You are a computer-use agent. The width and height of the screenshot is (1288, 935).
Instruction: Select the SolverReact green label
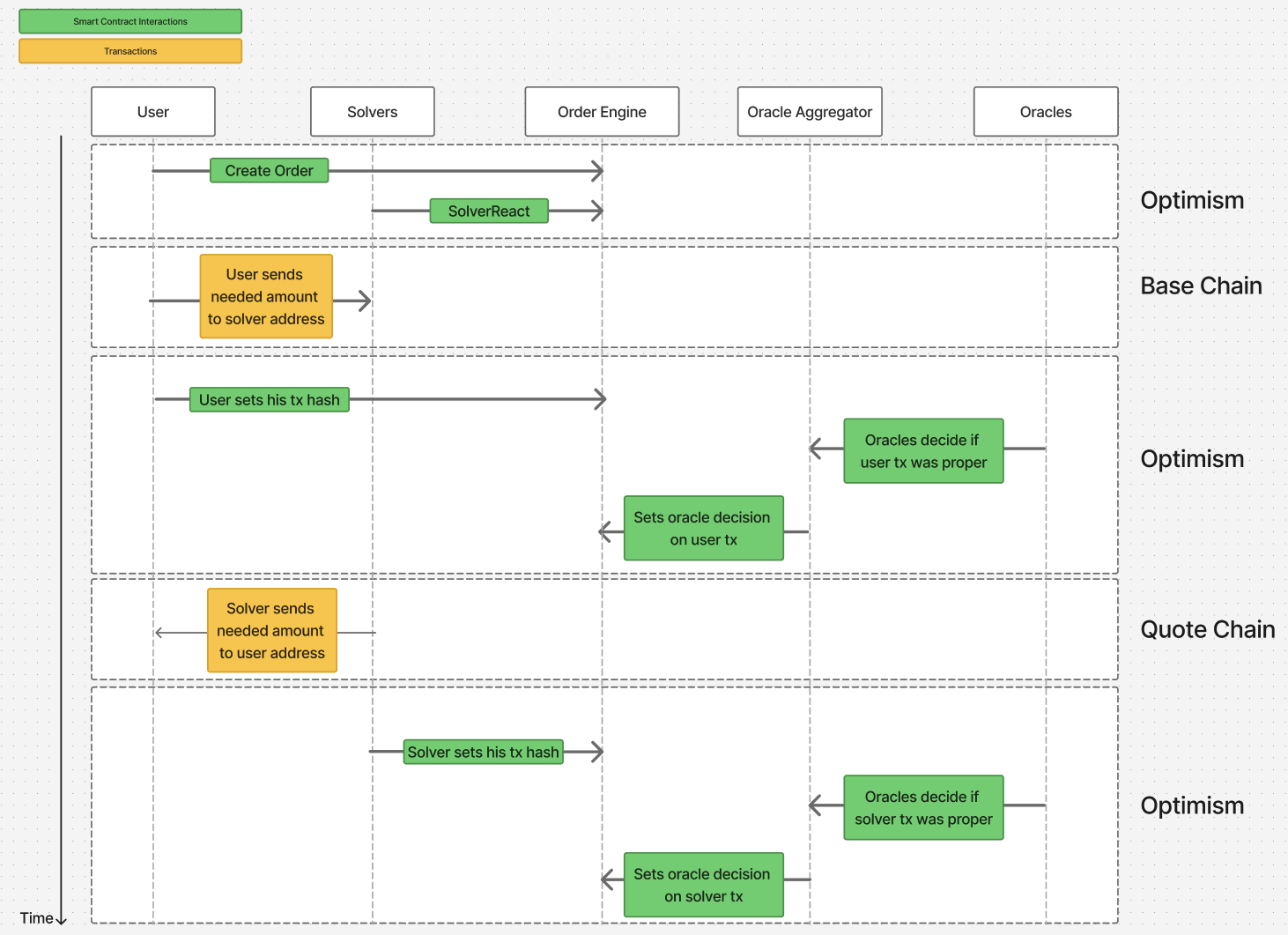[489, 211]
